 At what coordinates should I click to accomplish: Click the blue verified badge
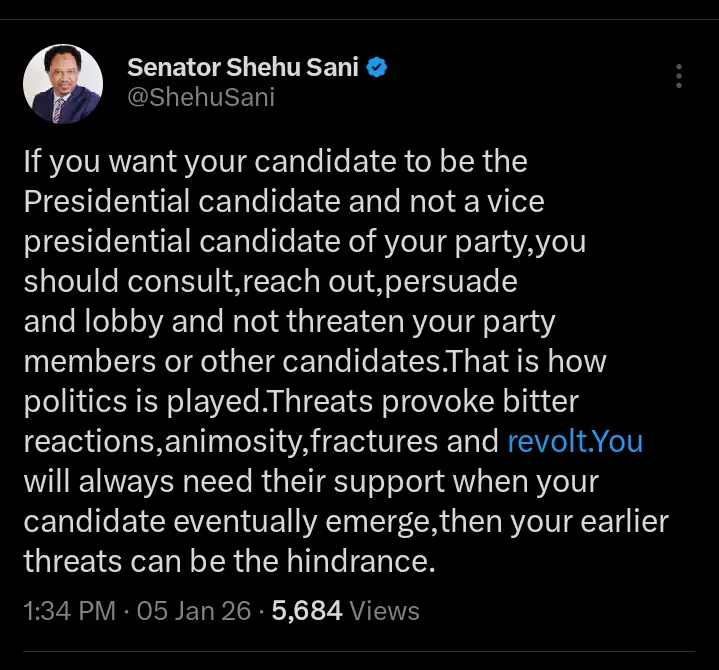tap(379, 68)
